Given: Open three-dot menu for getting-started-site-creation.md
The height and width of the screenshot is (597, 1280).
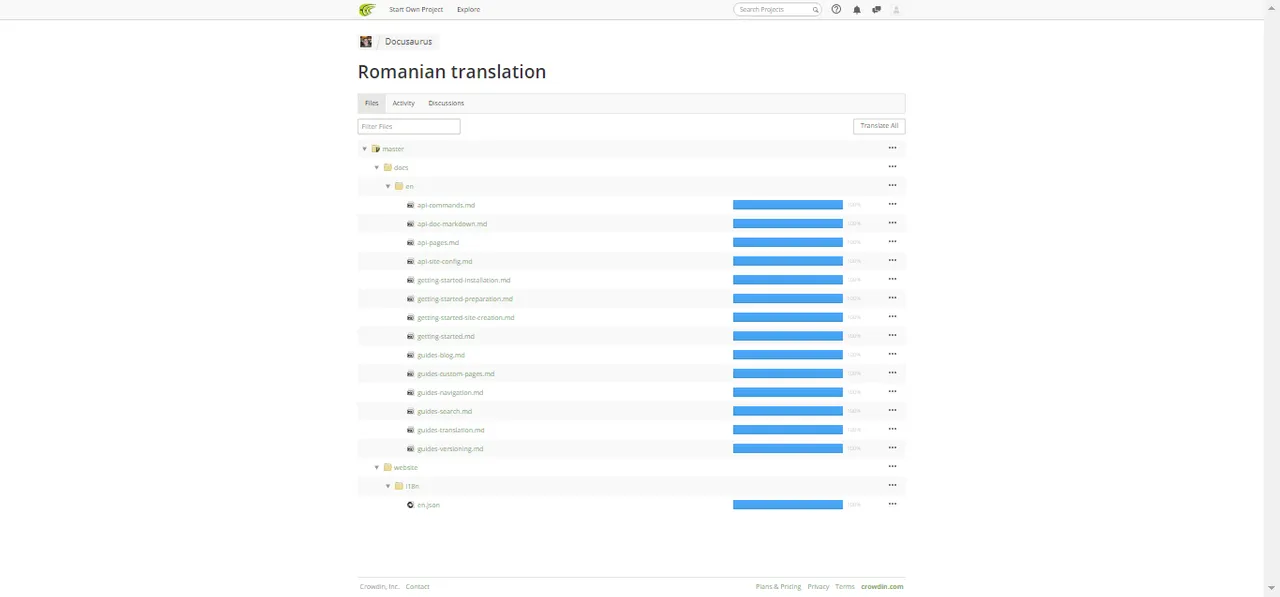Looking at the screenshot, I should [x=892, y=317].
